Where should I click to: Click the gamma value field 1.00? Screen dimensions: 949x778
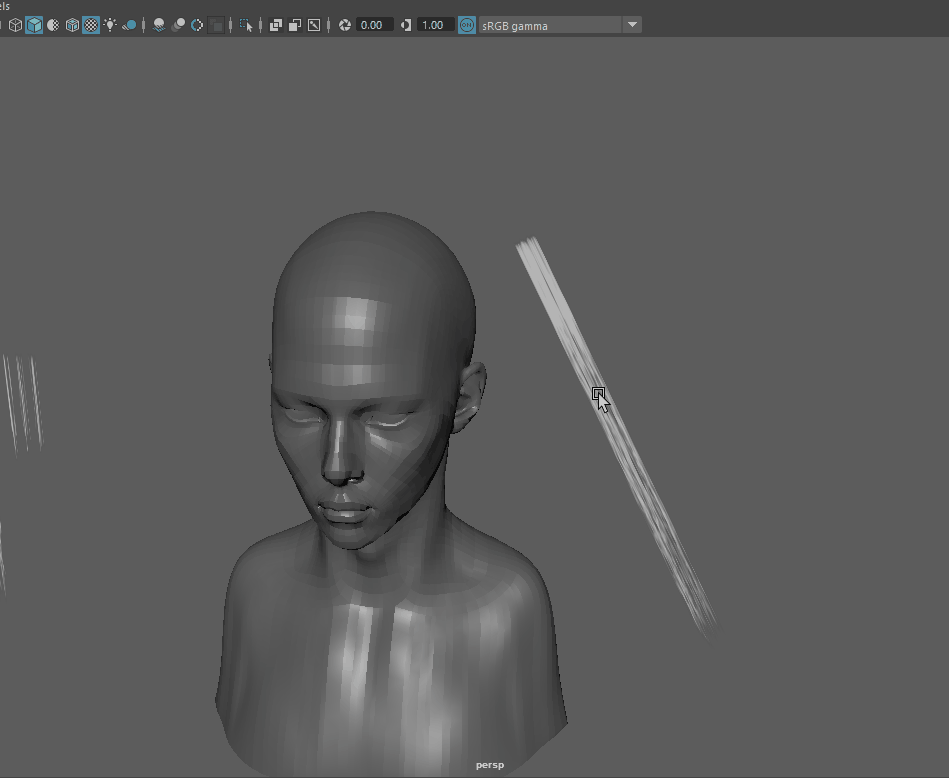pos(434,25)
